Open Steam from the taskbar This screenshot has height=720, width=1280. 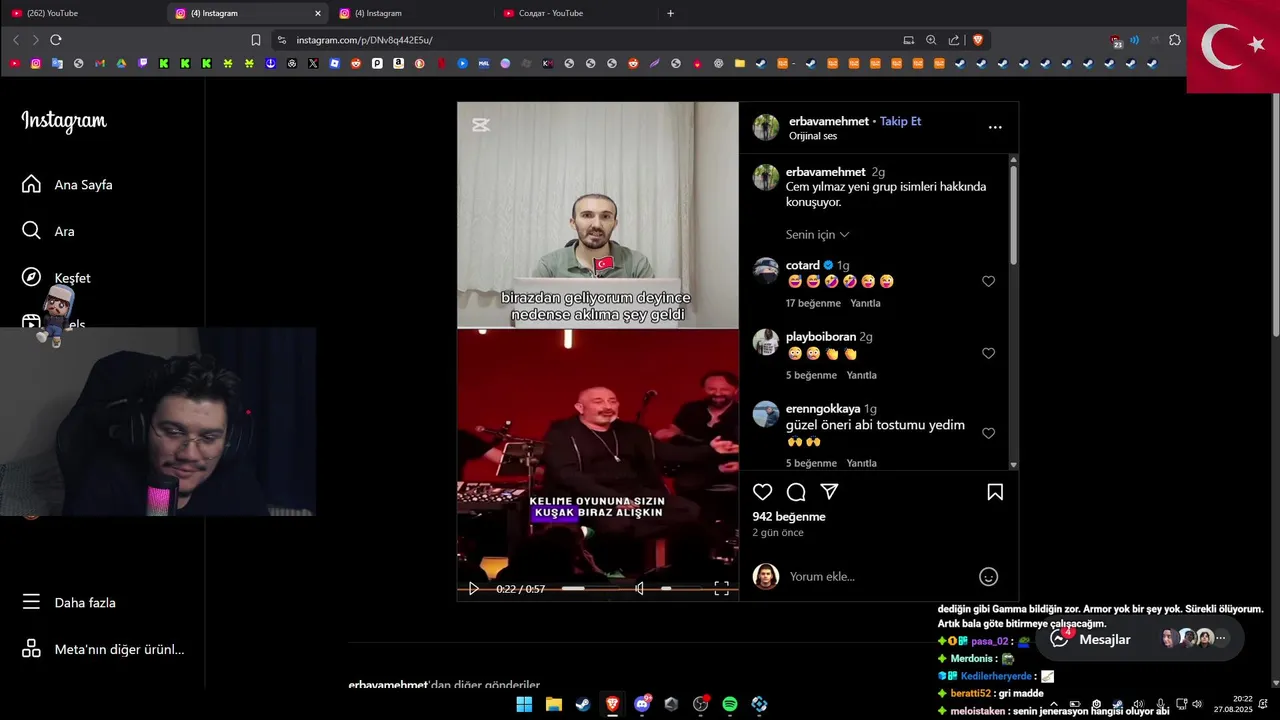[582, 704]
